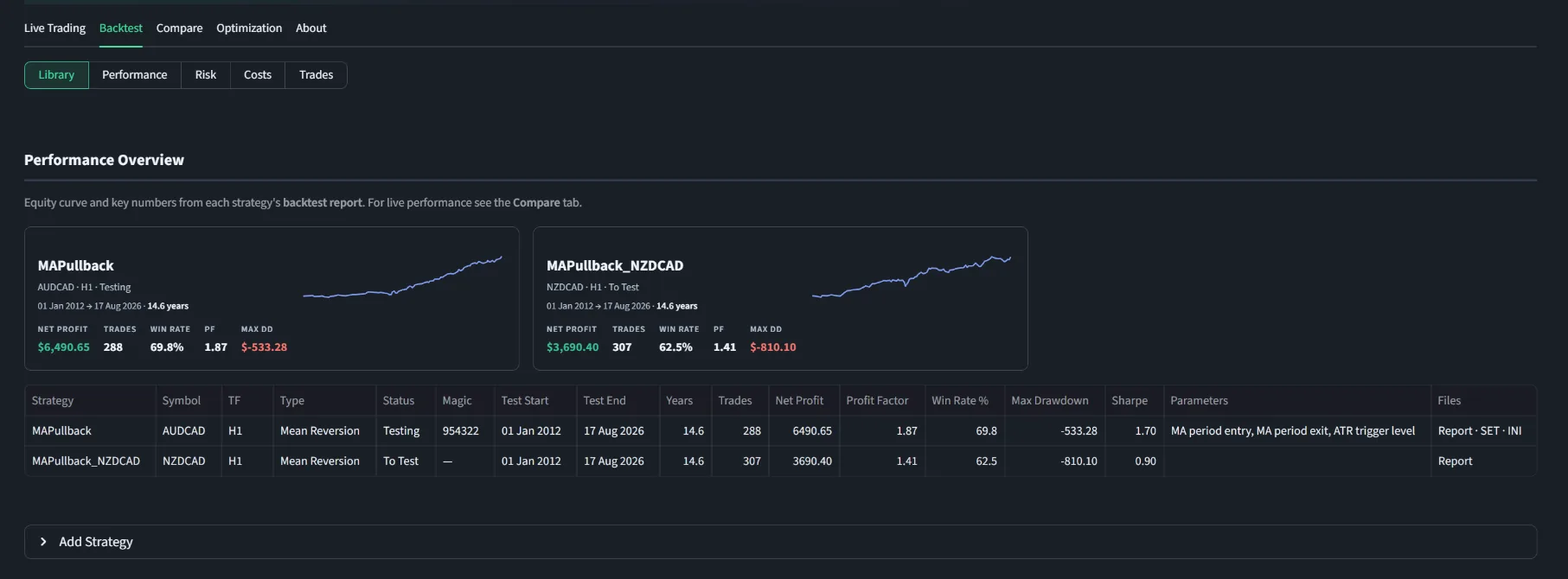Click the MAPullback equity curve chart

(x=403, y=277)
